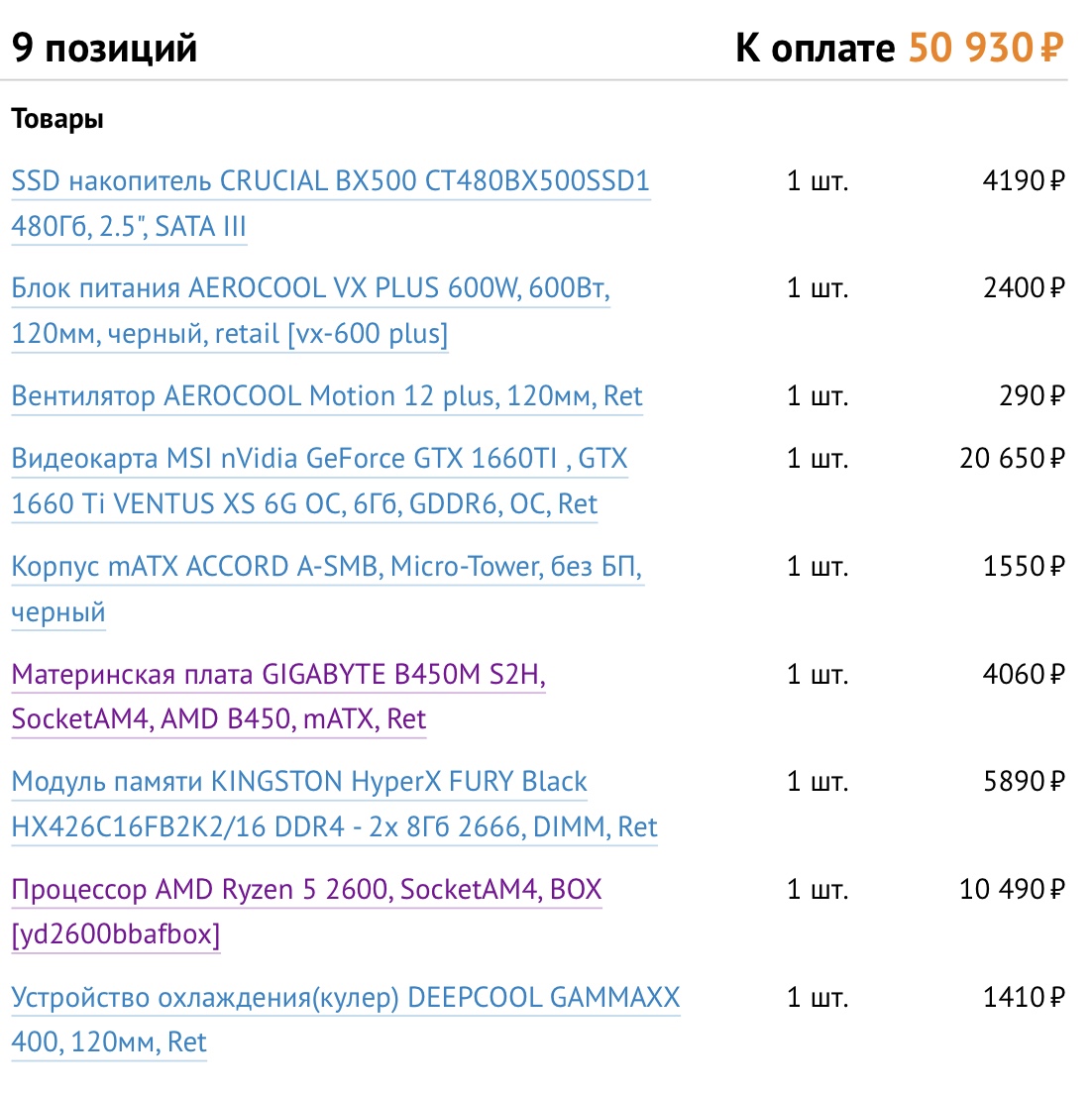This screenshot has width=1092, height=1095.
Task: Select the ACCORD A-SMB case link
Action: click(x=327, y=567)
